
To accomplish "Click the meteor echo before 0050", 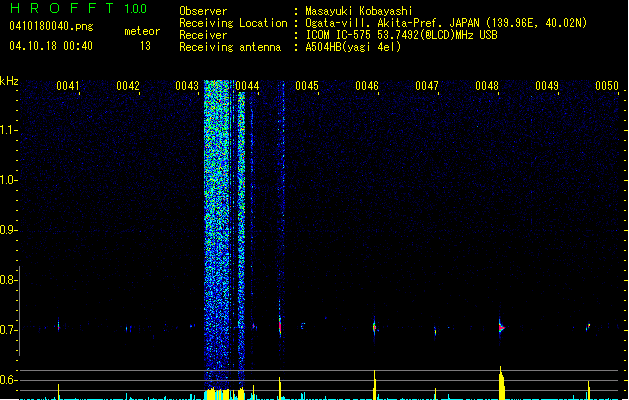I will tap(588, 327).
